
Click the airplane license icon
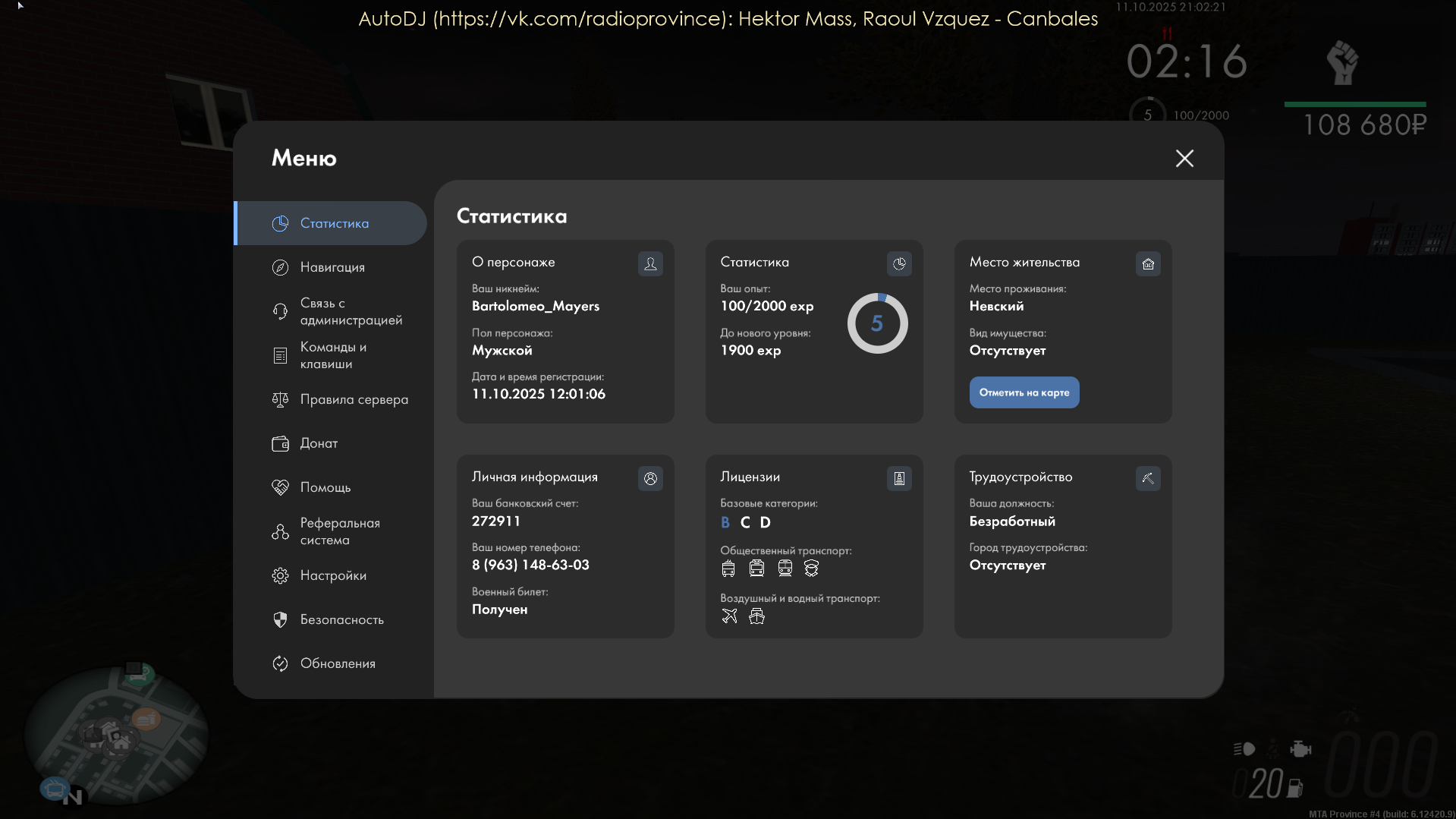tap(729, 616)
